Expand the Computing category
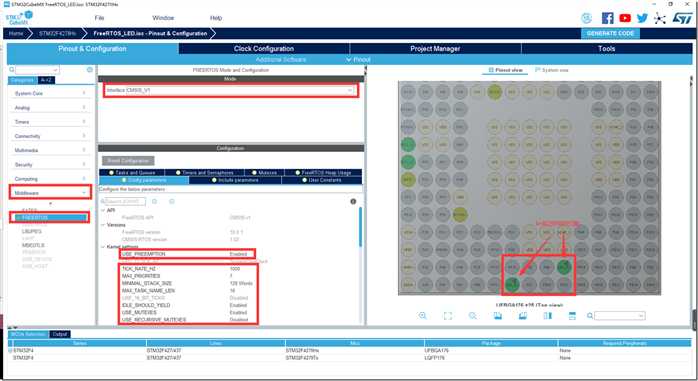The height and width of the screenshot is (381, 698). [x=50, y=179]
